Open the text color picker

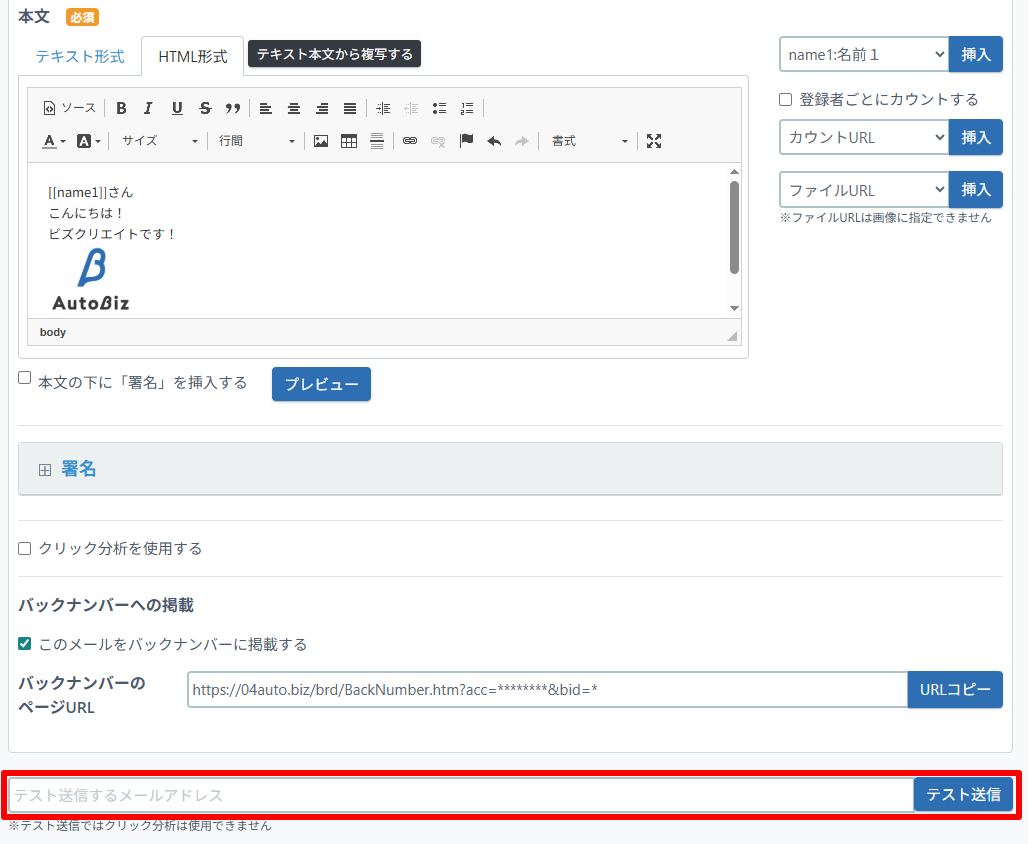pyautogui.click(x=54, y=141)
